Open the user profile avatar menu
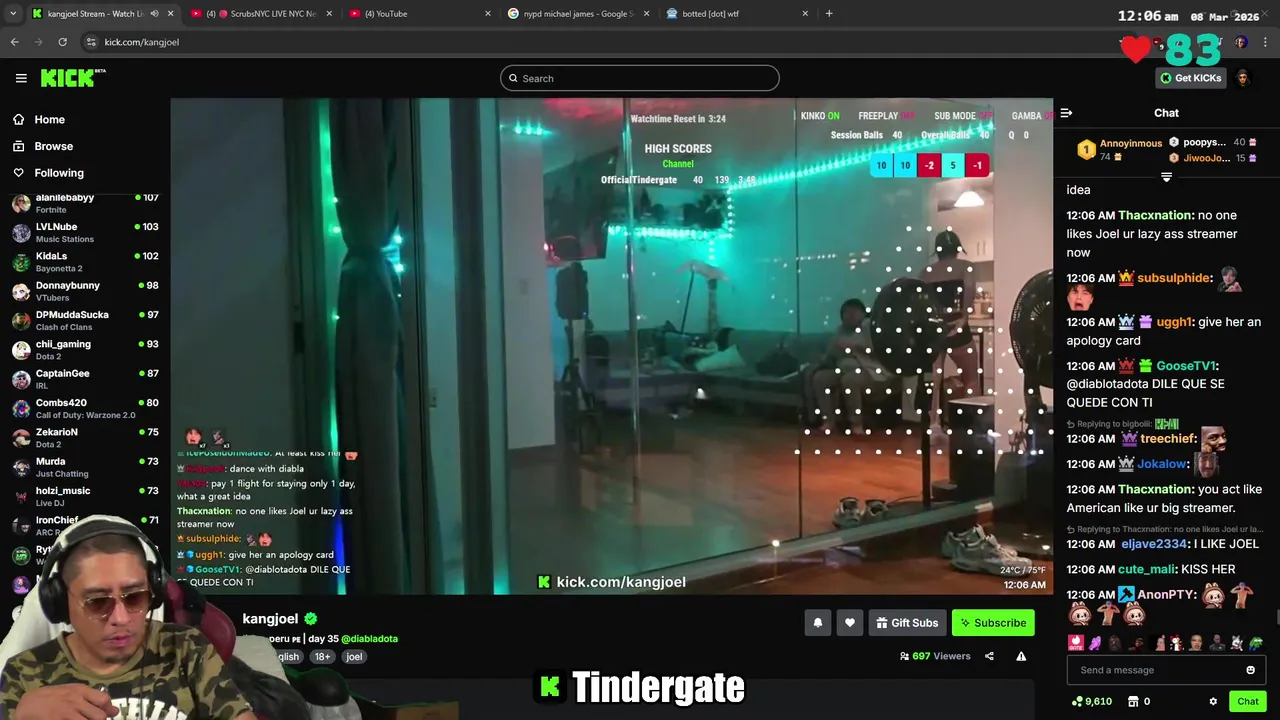The height and width of the screenshot is (720, 1280). click(1243, 78)
